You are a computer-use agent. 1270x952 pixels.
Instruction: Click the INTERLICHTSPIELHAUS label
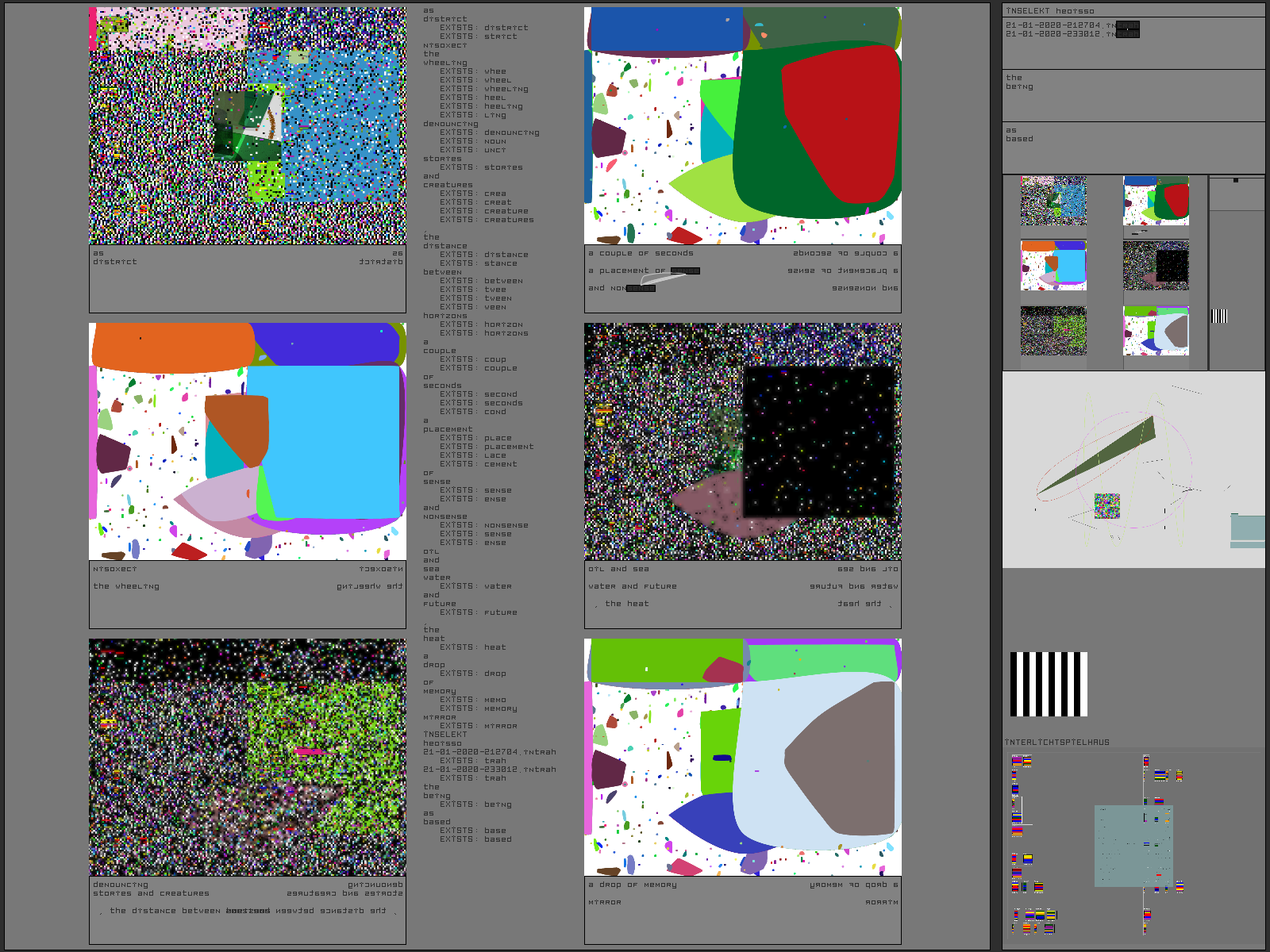(1057, 743)
